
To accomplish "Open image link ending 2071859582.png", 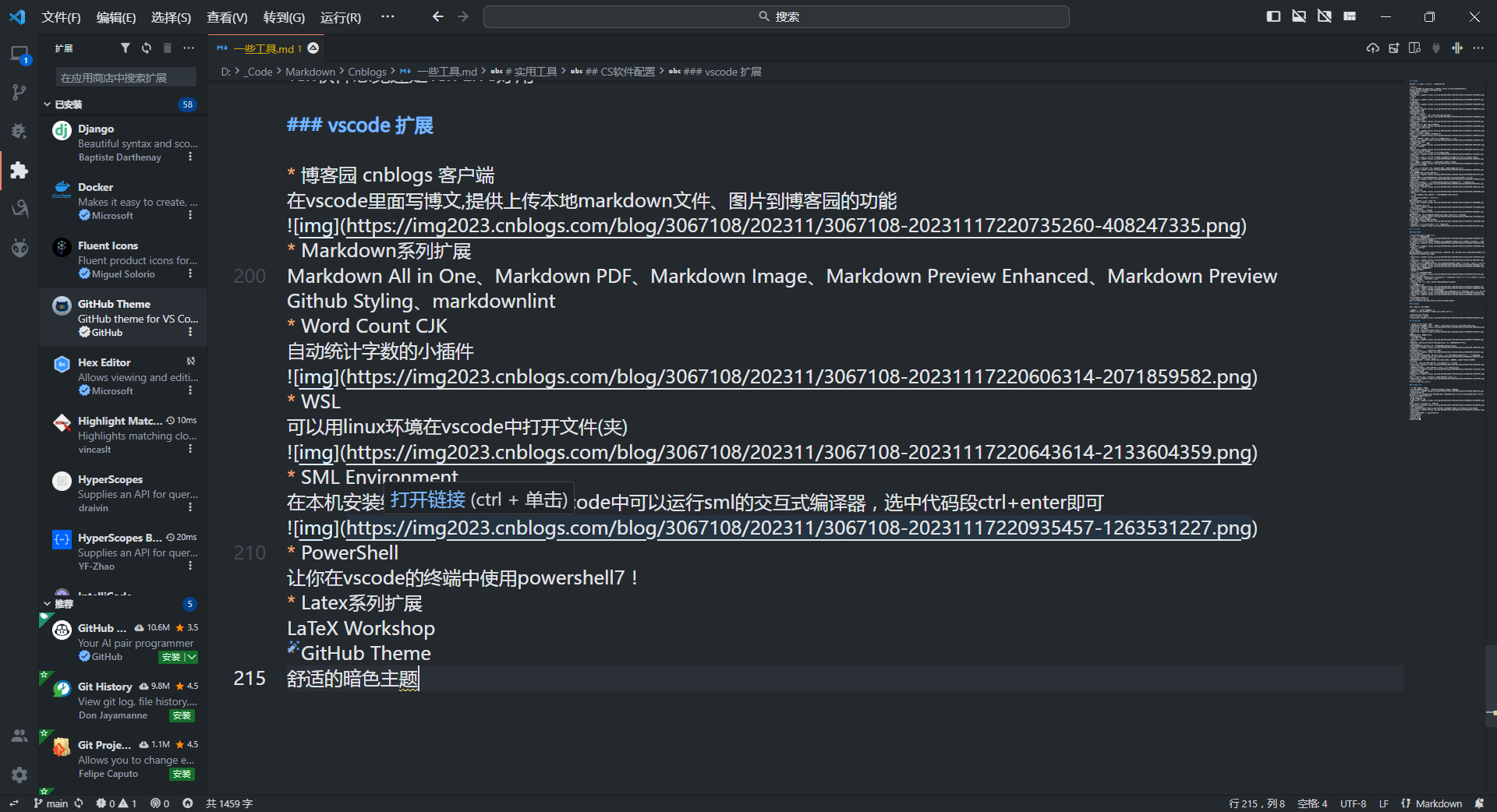I will (x=798, y=377).
